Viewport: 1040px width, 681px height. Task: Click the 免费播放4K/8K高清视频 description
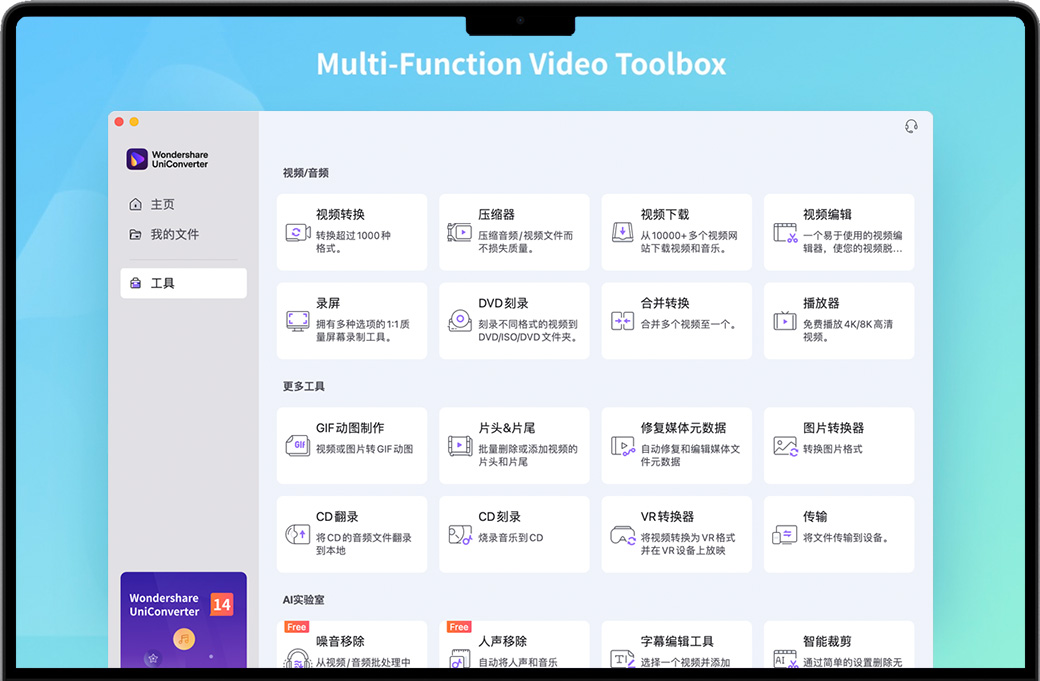[848, 330]
